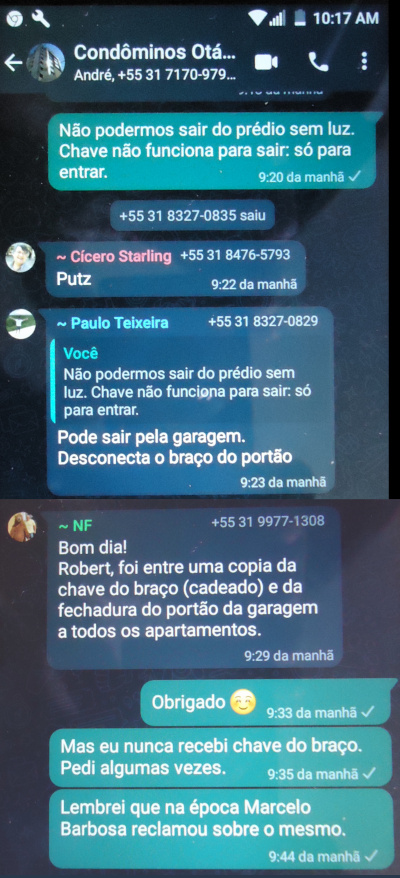Start a voice call with the group
The width and height of the screenshot is (400, 878).
coord(318,62)
